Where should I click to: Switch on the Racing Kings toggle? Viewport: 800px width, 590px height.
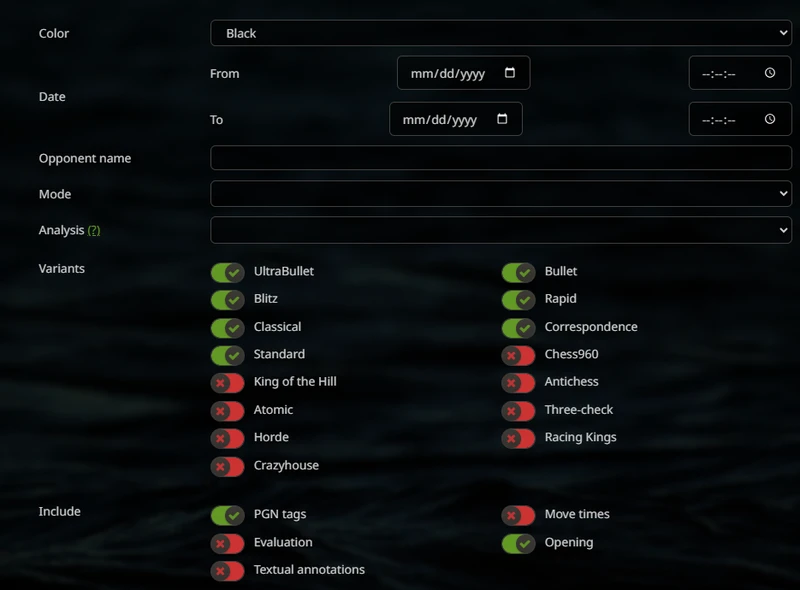pos(518,438)
